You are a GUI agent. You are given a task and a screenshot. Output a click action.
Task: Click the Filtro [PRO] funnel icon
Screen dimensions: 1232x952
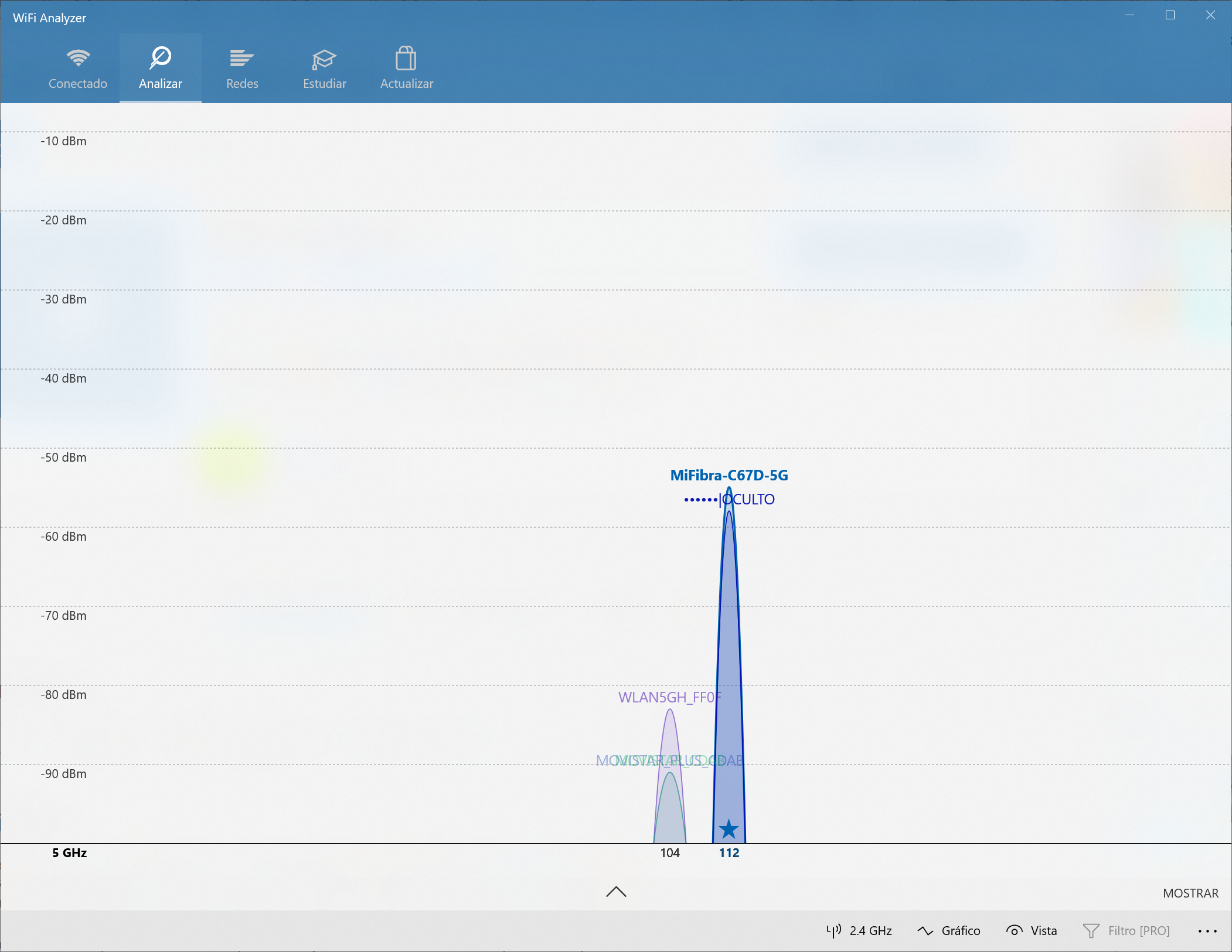1091,930
